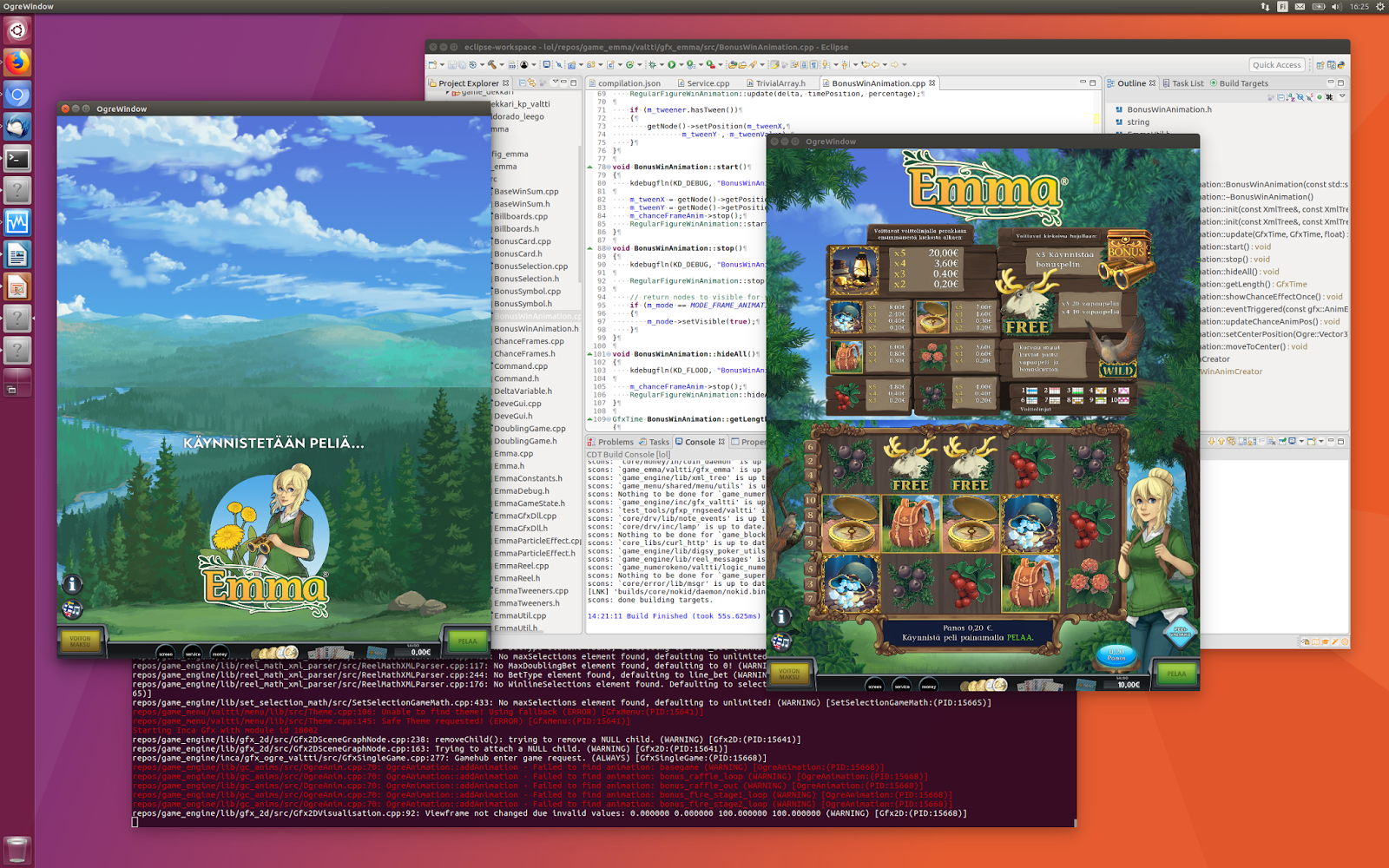This screenshot has height=868, width=1389.
Task: Toggle Hide Static Members in Outline toolbar
Action: (1309, 97)
